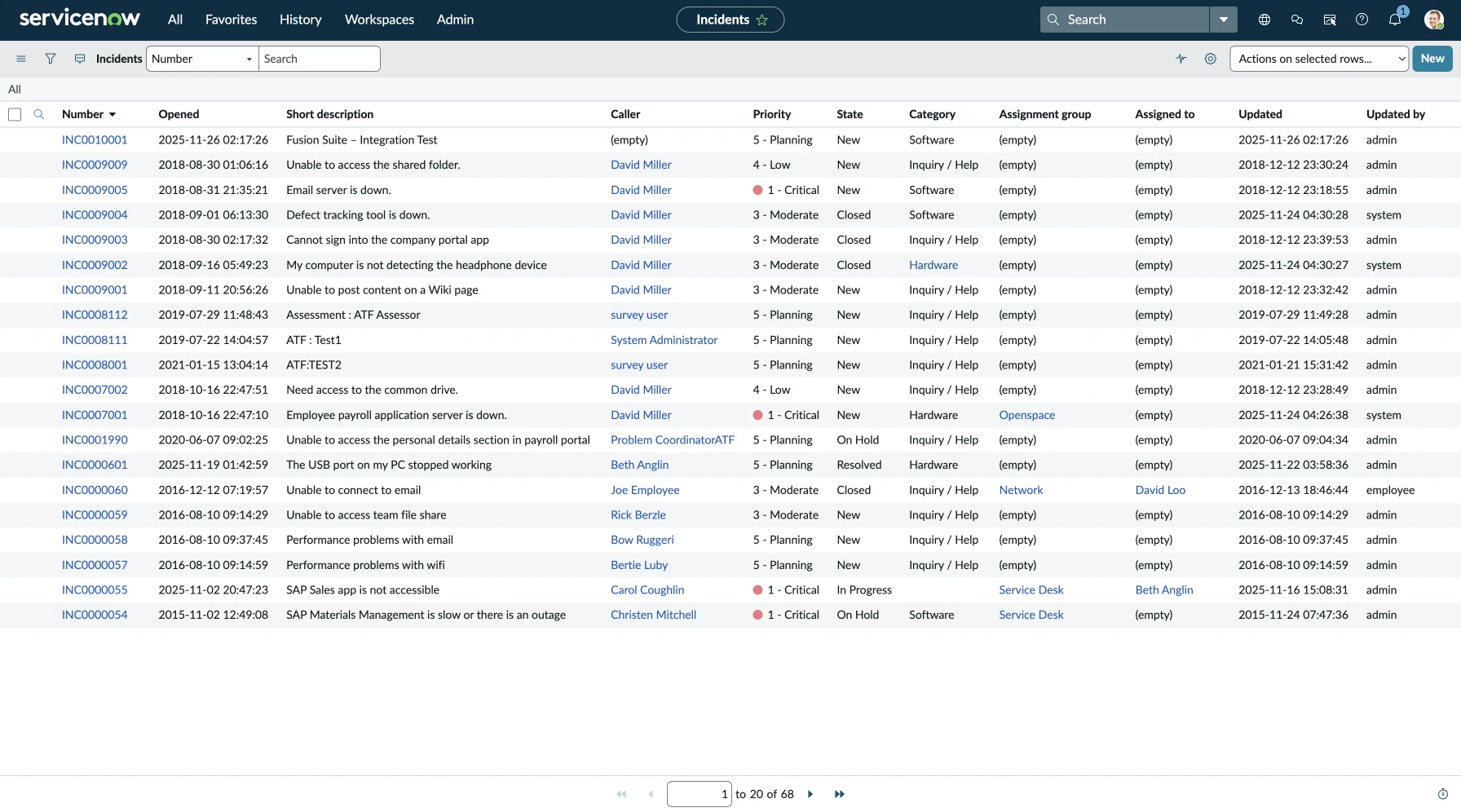This screenshot has height=812, width=1461.
Task: Click the list controls hamburger menu icon
Action: pos(21,59)
